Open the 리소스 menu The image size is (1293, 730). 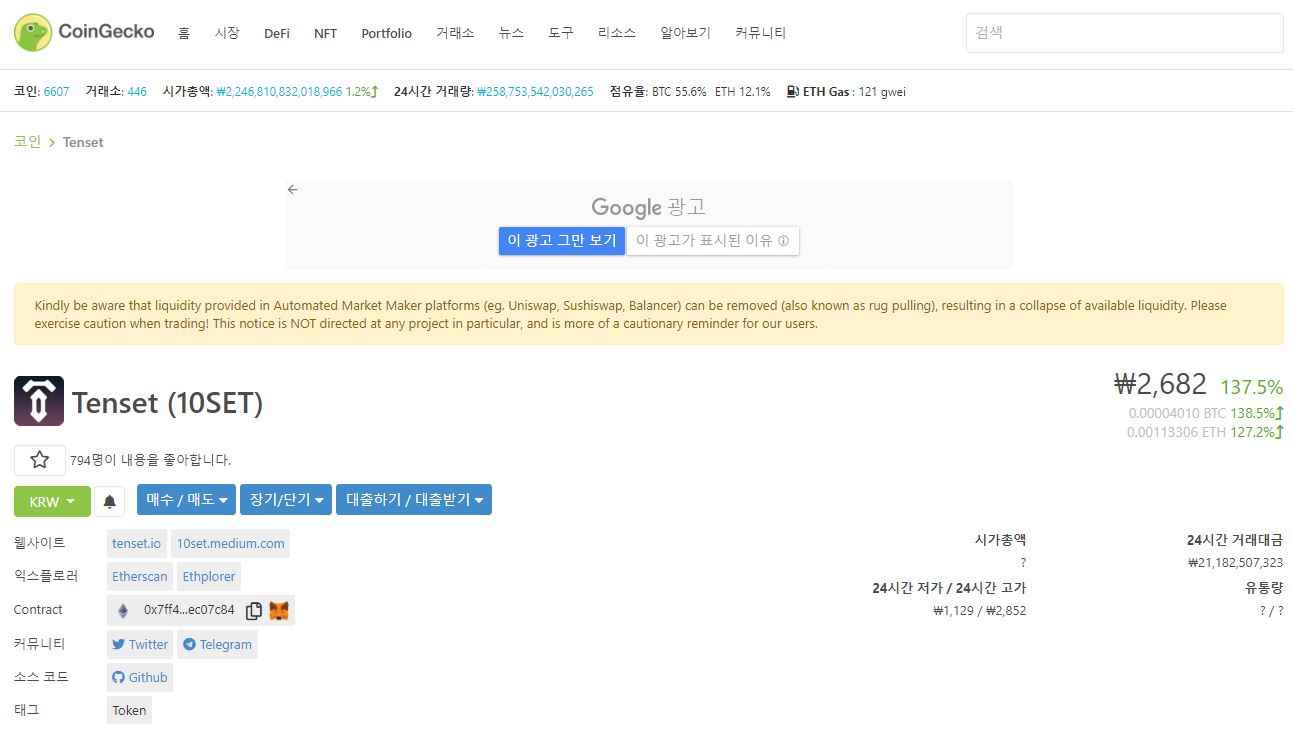[617, 33]
